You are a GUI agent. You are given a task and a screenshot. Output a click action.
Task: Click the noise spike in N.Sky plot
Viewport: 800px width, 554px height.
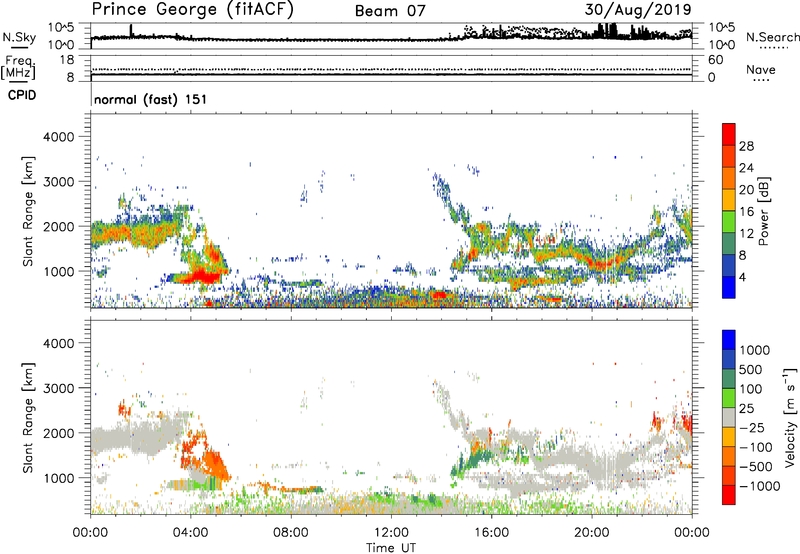(131, 30)
